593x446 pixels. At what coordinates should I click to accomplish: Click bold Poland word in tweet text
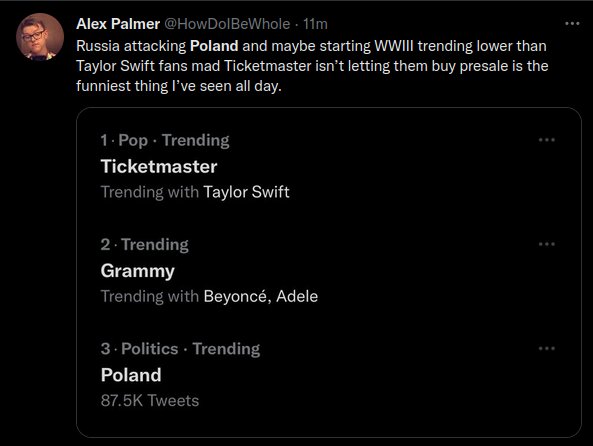214,46
